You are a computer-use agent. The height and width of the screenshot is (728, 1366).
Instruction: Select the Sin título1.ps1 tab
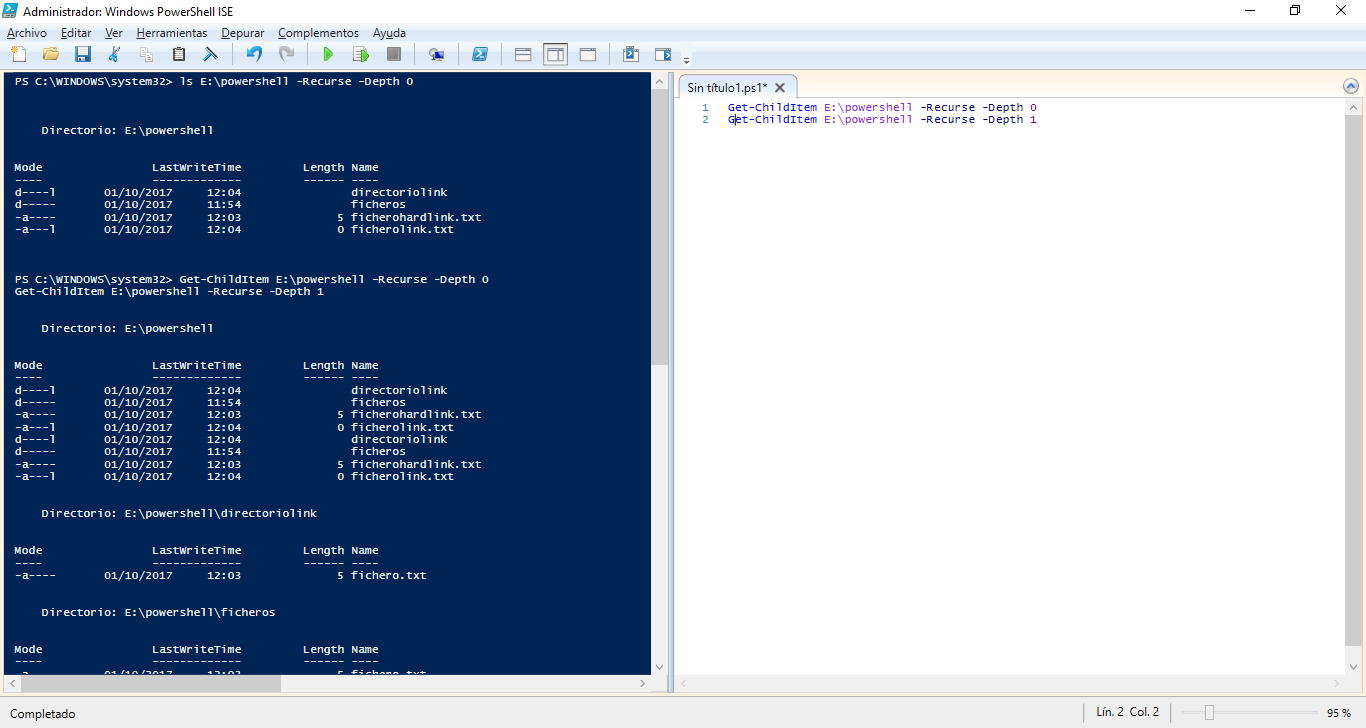(730, 86)
